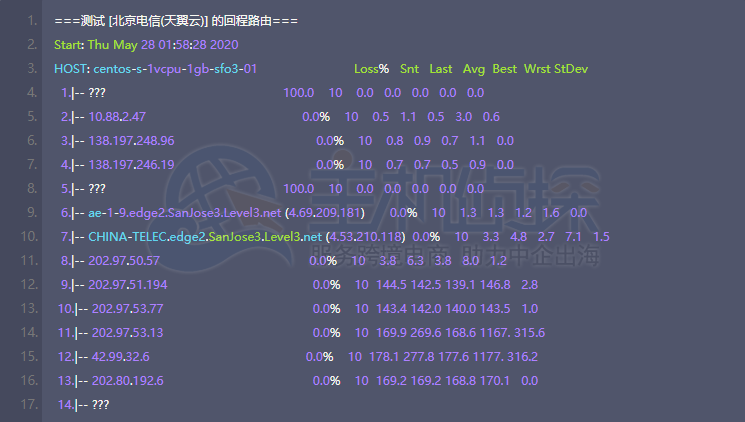Click the Loss% column header
Viewport: 745px width, 422px height.
(371, 69)
